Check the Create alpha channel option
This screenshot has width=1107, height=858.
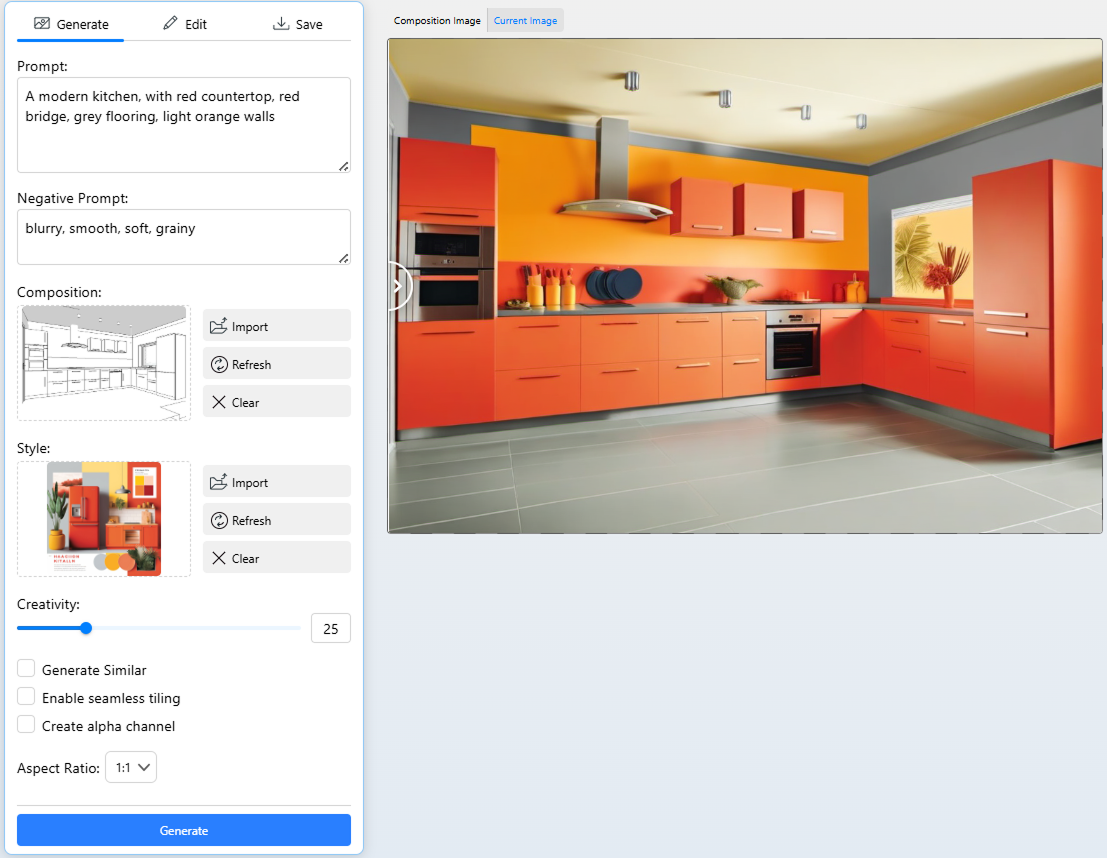tap(27, 725)
